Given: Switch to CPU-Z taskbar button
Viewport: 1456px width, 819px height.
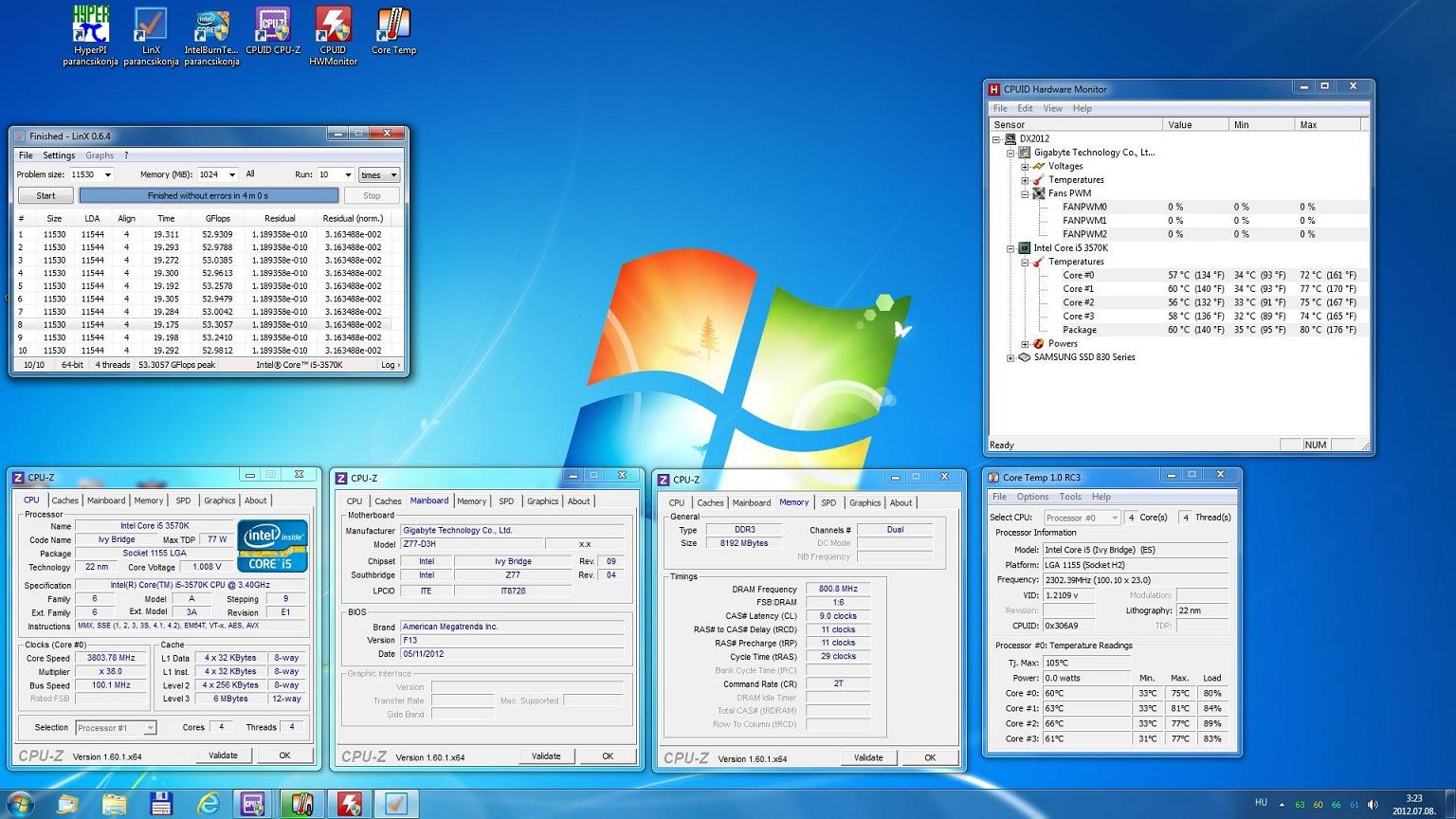Looking at the screenshot, I should pyautogui.click(x=253, y=804).
